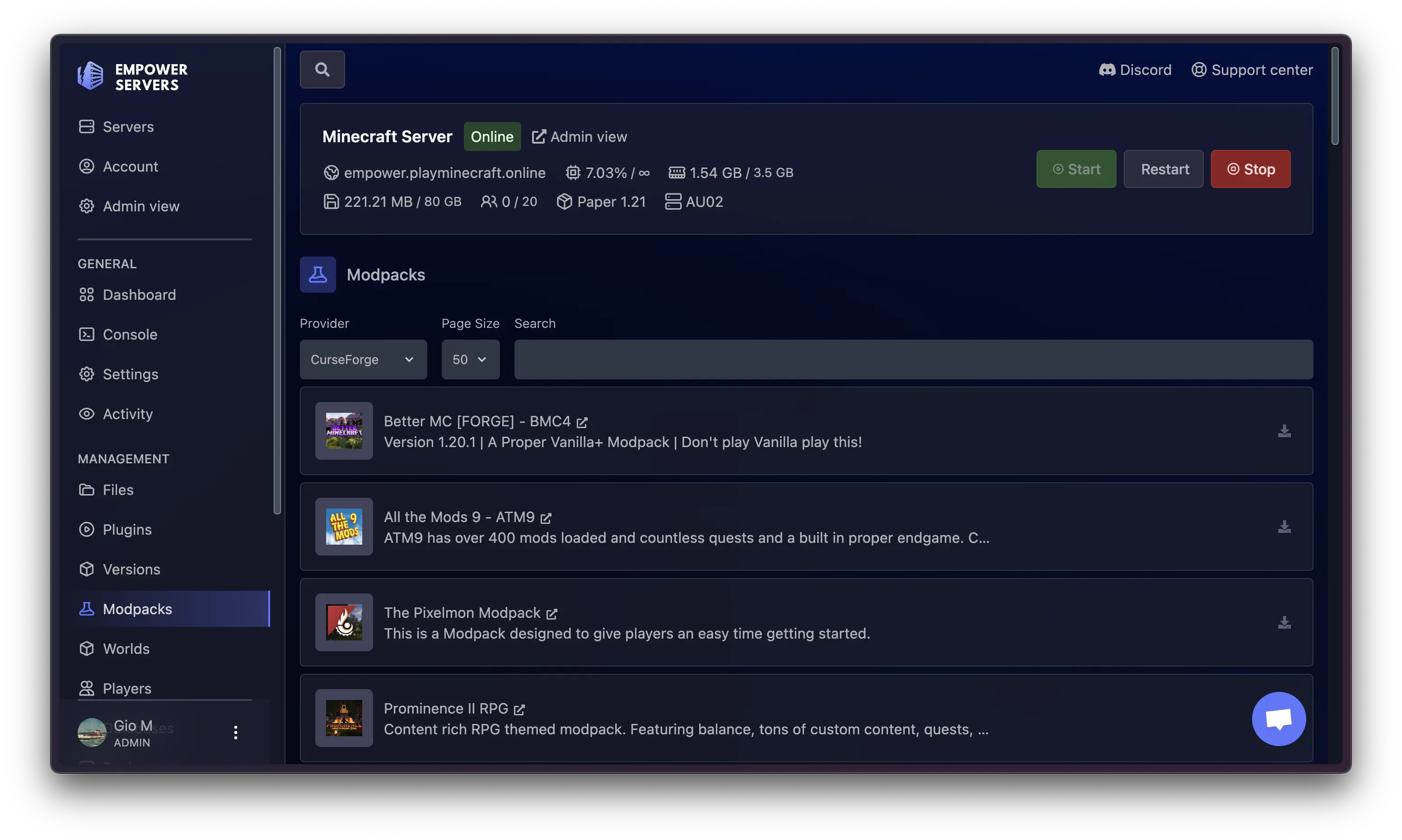1402x840 pixels.
Task: Click the Discord link in the header
Action: tap(1136, 69)
